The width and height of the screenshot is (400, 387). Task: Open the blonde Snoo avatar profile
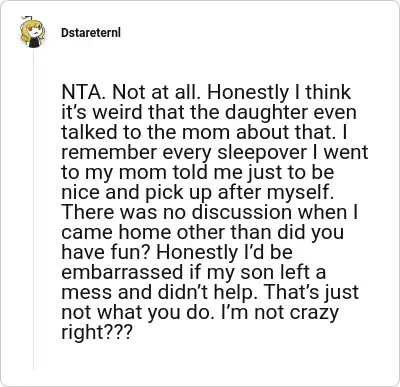pyautogui.click(x=32, y=33)
